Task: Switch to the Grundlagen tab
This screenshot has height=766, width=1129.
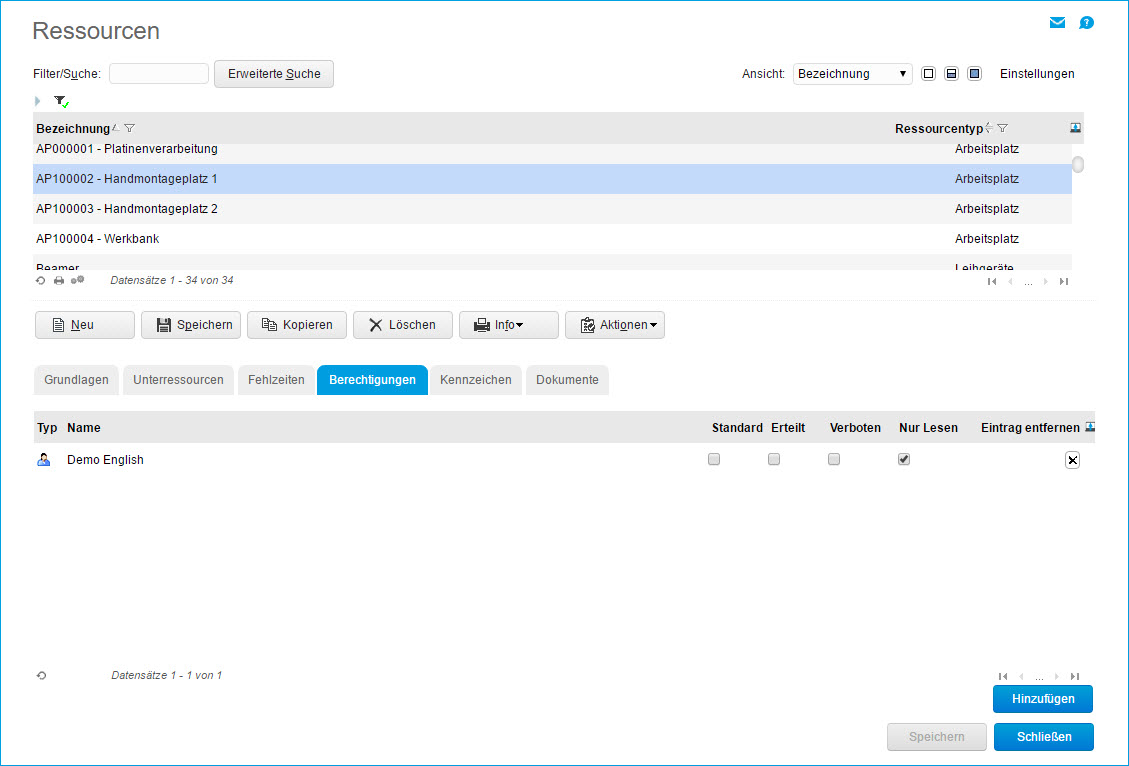Action: click(x=76, y=380)
